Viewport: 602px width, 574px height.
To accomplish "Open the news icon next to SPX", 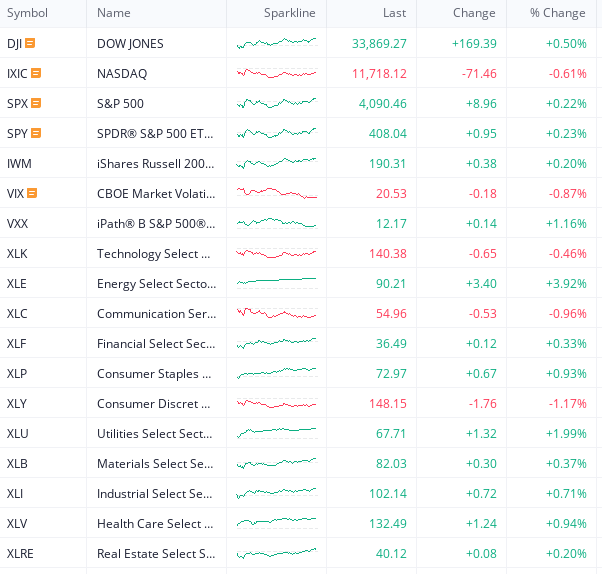I will [x=36, y=103].
